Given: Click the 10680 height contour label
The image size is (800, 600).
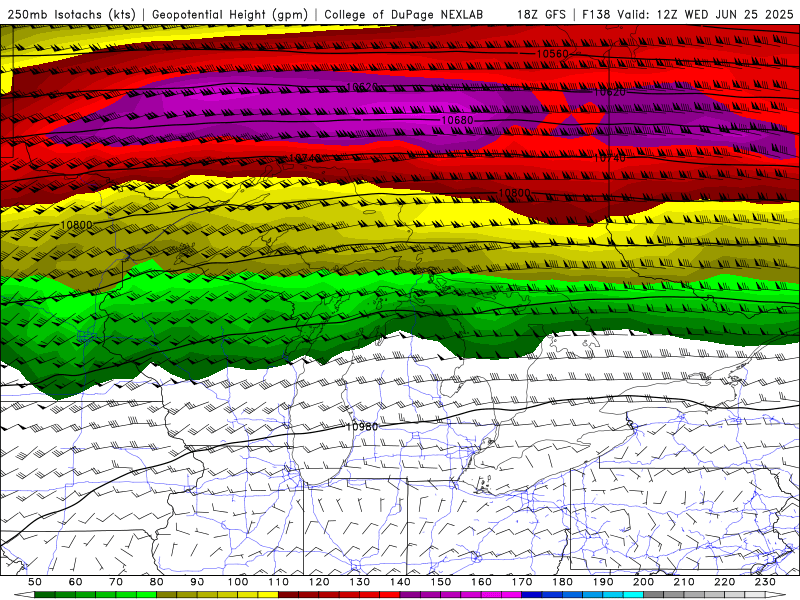Looking at the screenshot, I should point(457,120).
